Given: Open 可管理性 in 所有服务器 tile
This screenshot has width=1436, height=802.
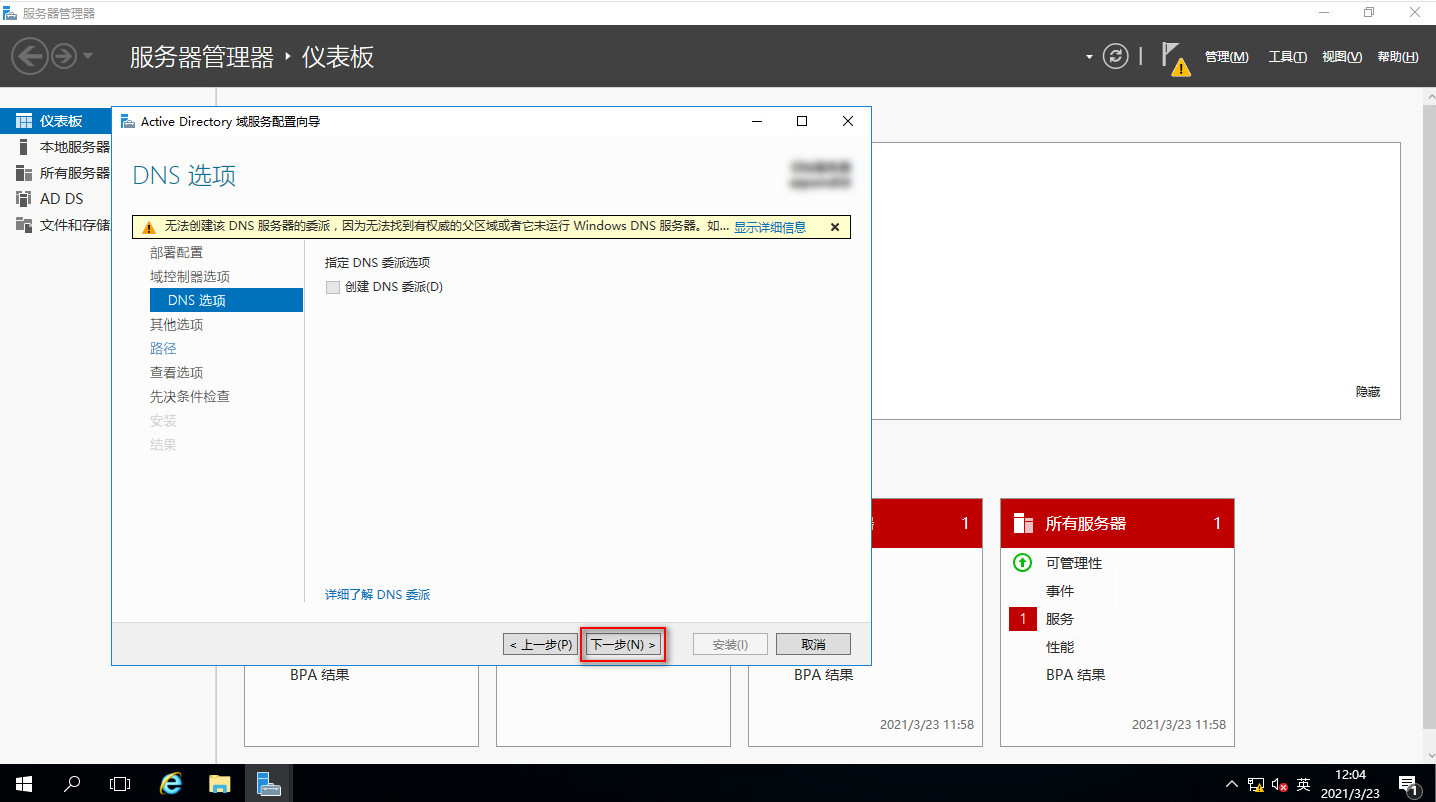Looking at the screenshot, I should point(1074,563).
